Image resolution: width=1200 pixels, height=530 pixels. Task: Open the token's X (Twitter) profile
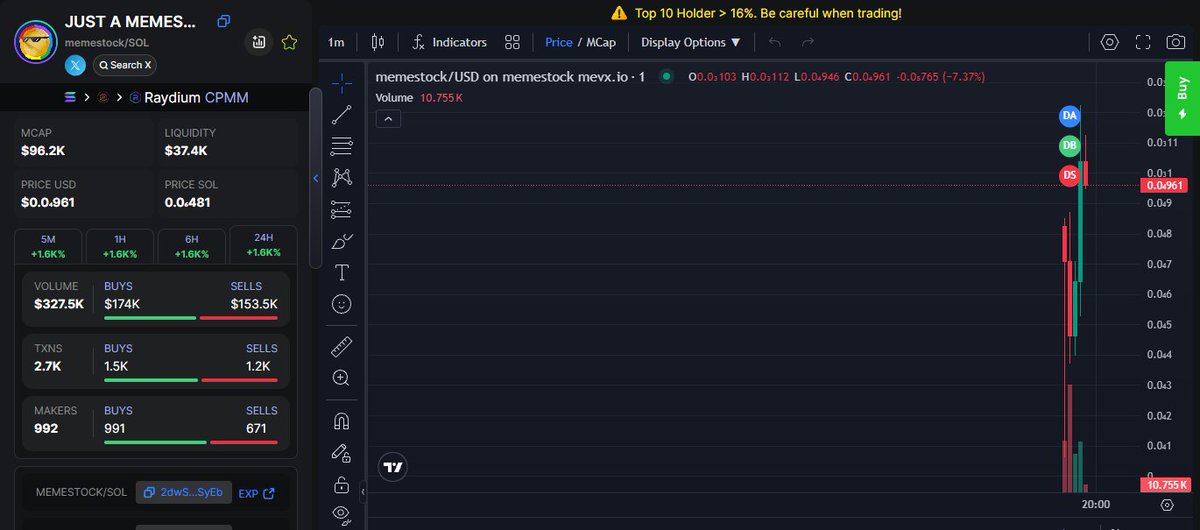point(76,65)
